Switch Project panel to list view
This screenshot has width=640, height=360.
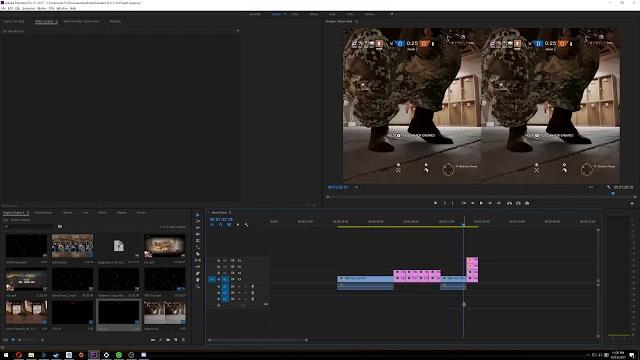point(6,340)
